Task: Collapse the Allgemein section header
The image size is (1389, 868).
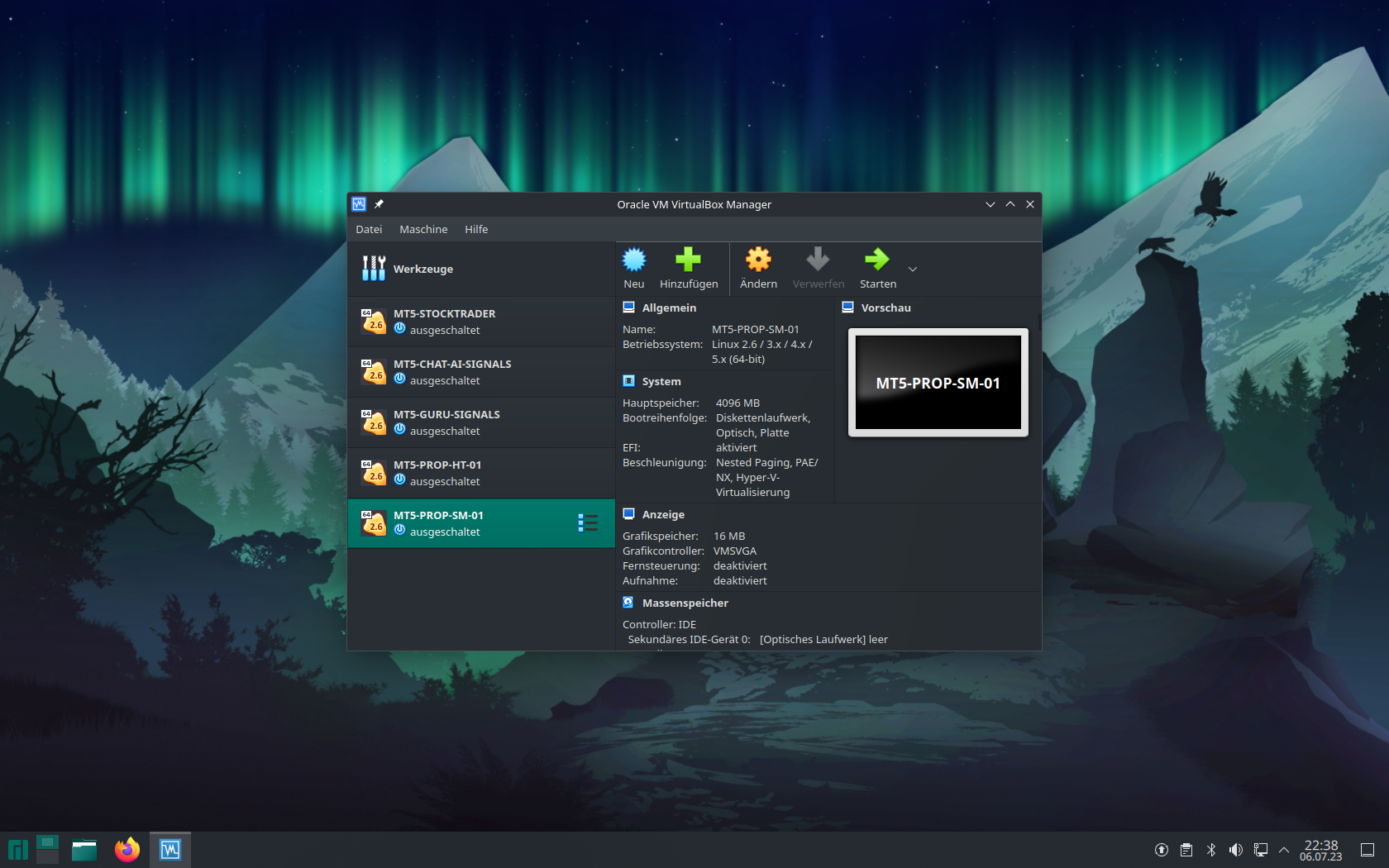Action: click(669, 308)
